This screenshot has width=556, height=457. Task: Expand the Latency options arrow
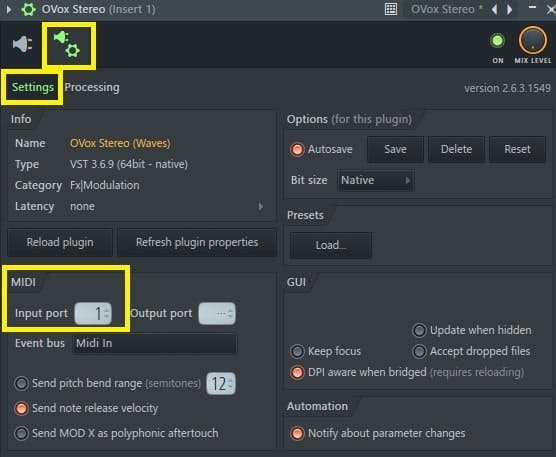[x=261, y=206]
